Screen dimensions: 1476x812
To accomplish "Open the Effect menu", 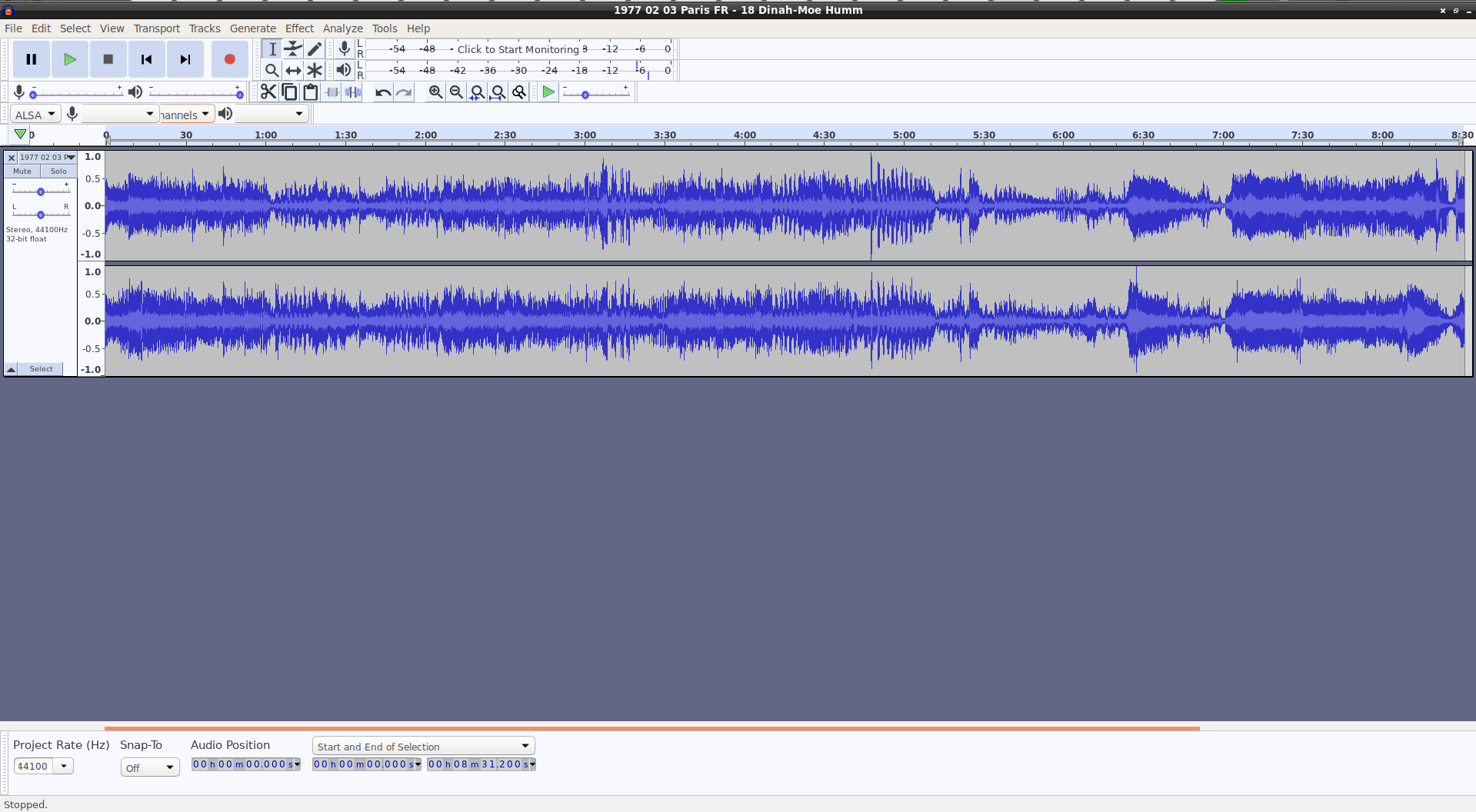I will point(299,28).
